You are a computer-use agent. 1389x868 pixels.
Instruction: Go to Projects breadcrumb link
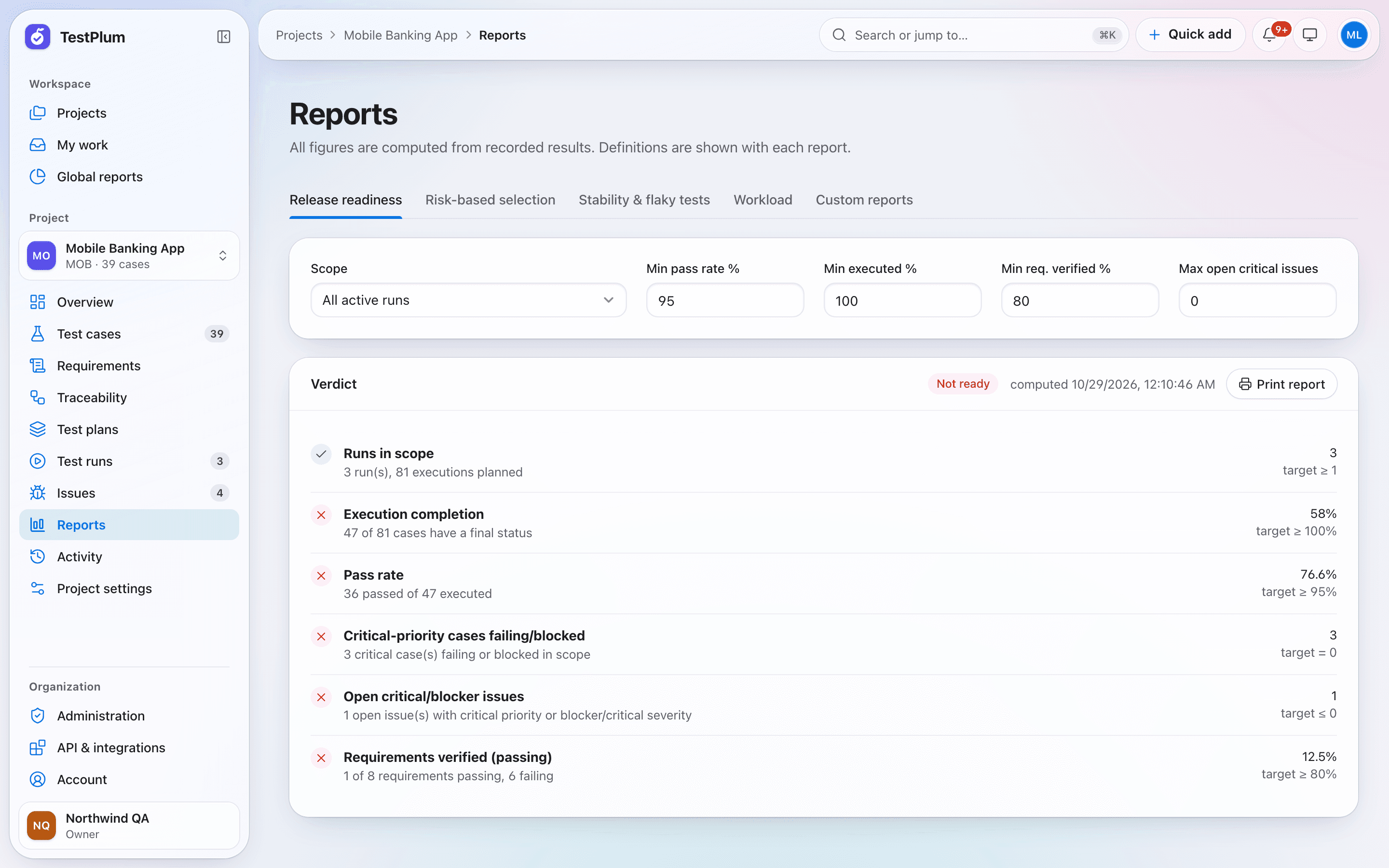(x=299, y=35)
